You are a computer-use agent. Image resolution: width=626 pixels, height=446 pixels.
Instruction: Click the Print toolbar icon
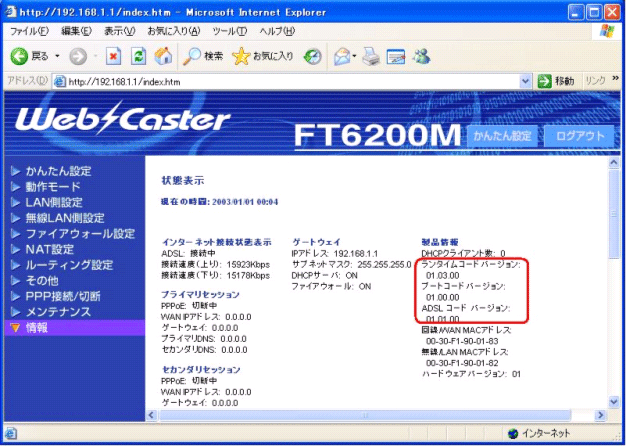[370, 56]
